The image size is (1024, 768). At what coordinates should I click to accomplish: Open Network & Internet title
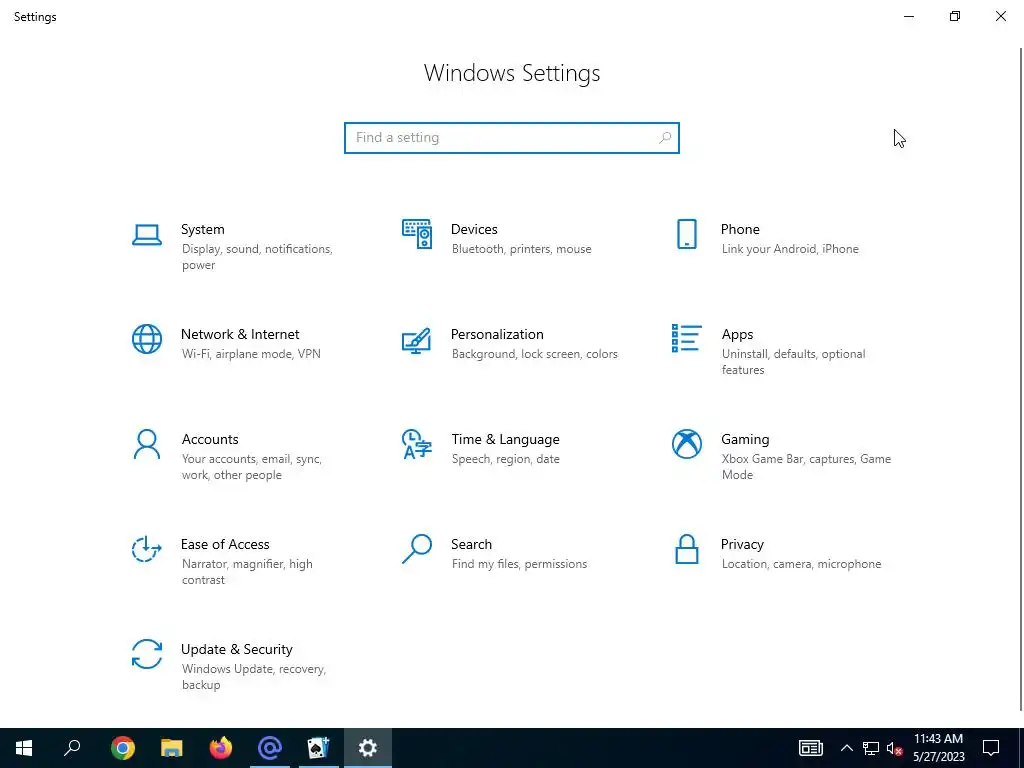(240, 334)
